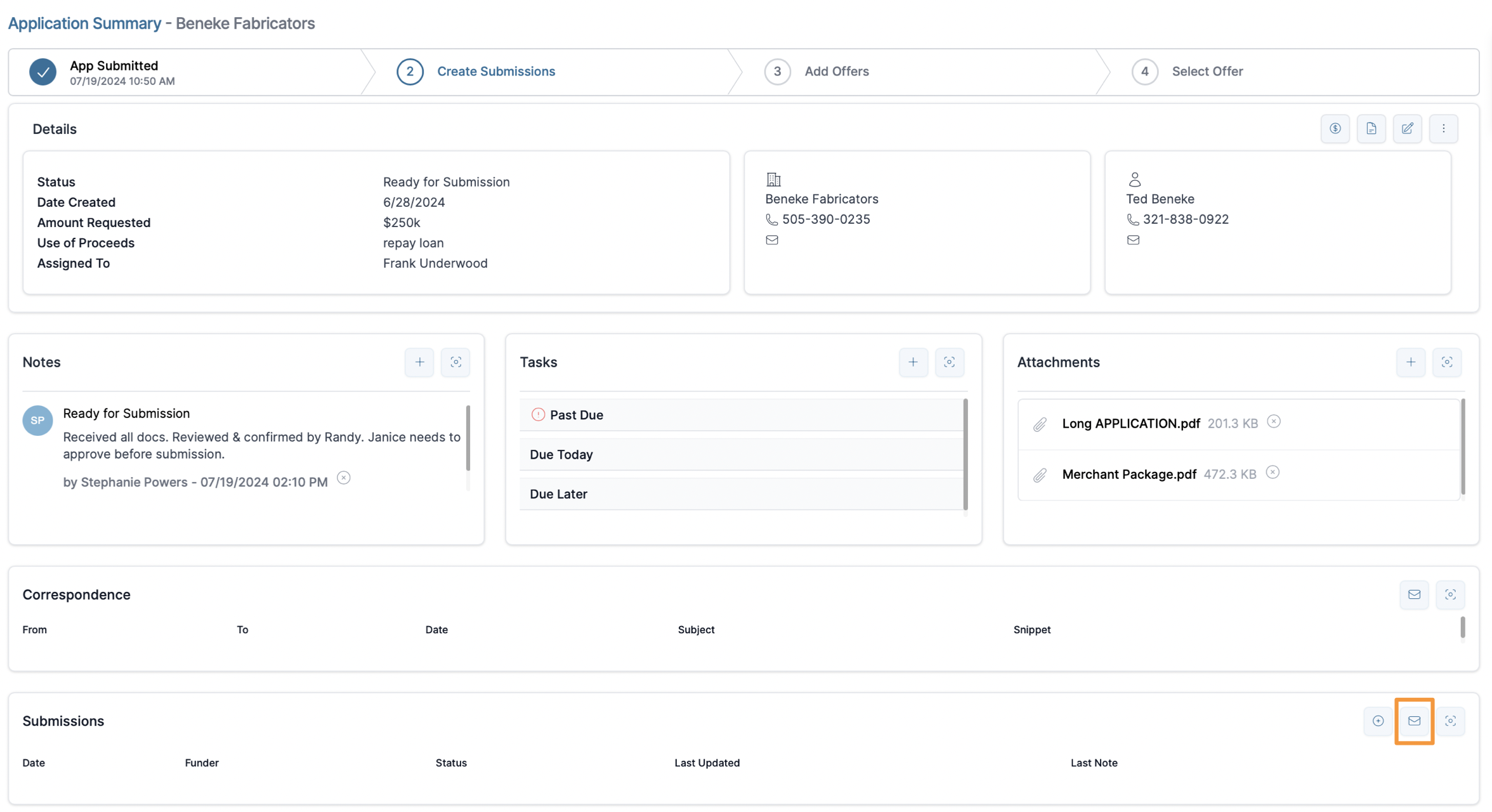Click the Tasks panel scrollbar
1492x812 pixels.
(965, 454)
